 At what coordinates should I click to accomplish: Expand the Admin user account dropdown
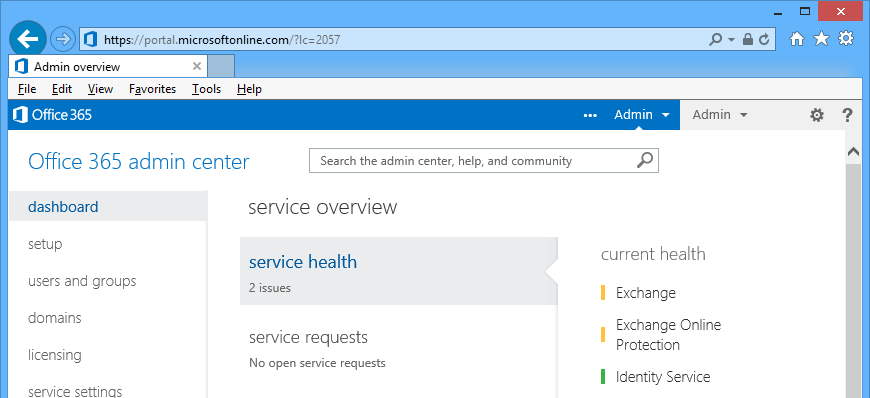point(720,115)
